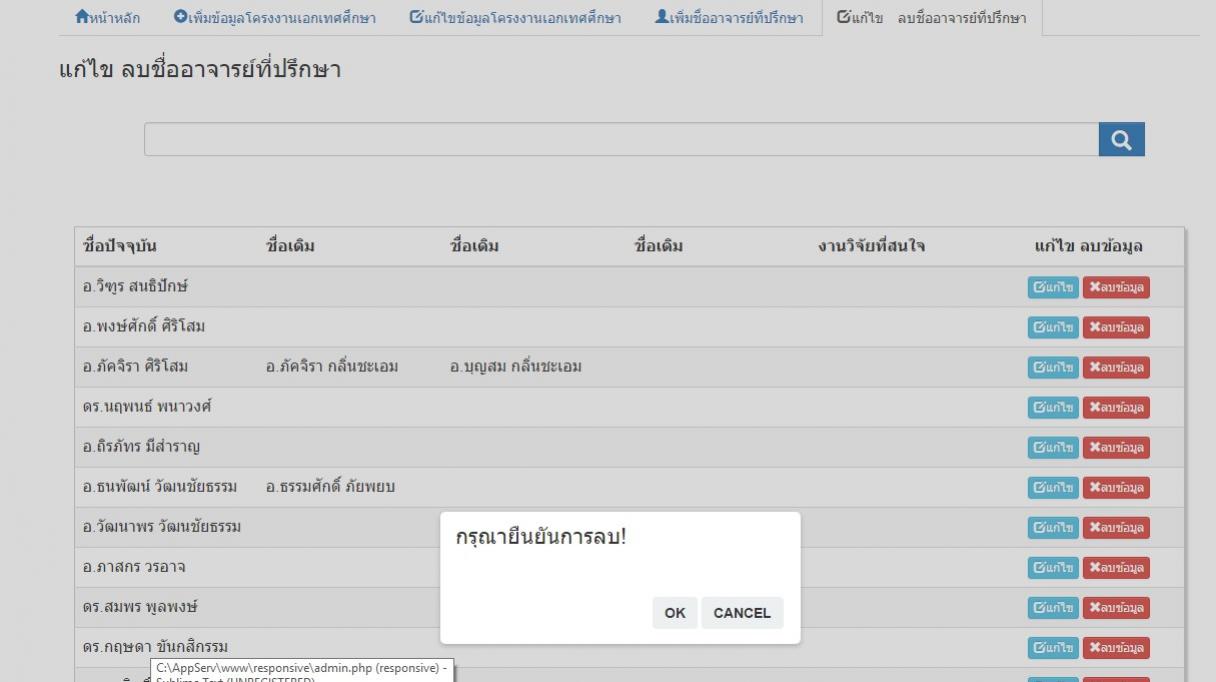1216x682 pixels.
Task: Edit the ดร.นฤพนธ์ พนาวงศ์ row
Action: tap(1053, 408)
